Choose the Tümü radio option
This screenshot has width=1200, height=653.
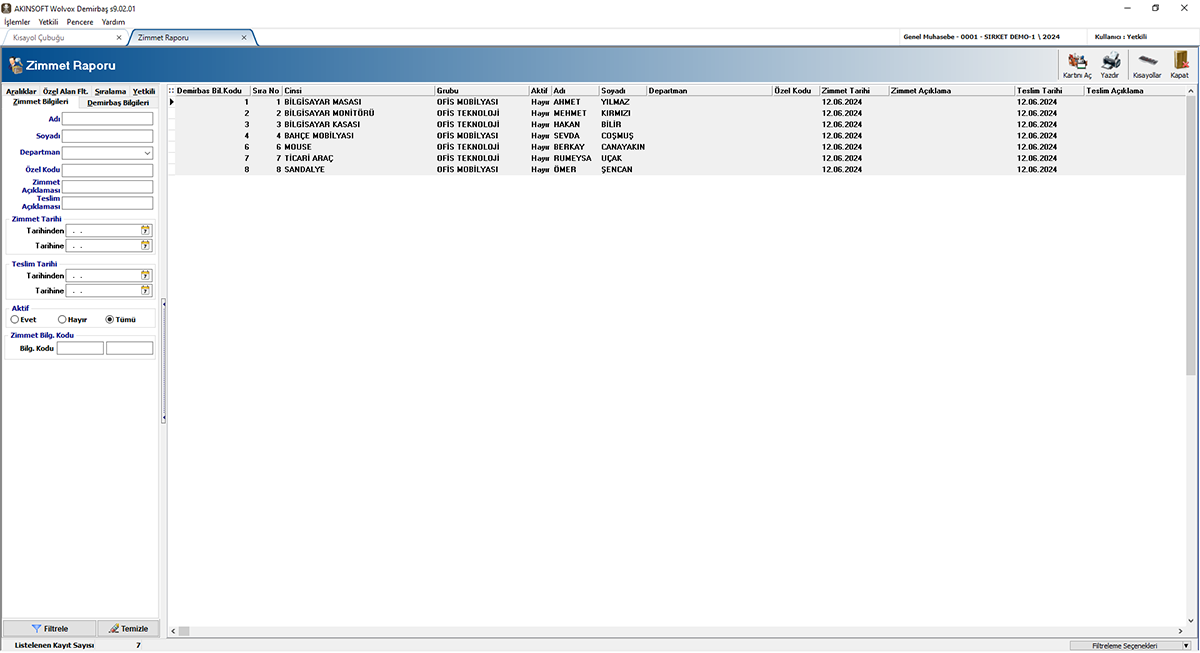pos(110,319)
